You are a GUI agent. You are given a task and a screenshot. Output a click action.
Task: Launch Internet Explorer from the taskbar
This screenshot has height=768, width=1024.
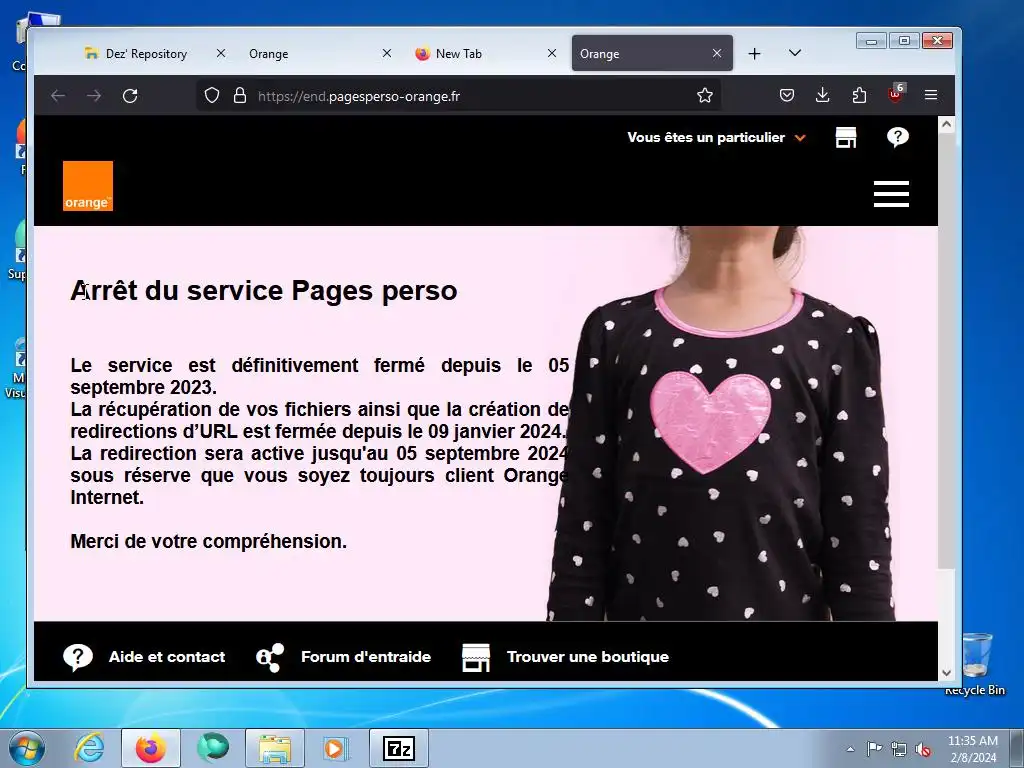point(89,748)
